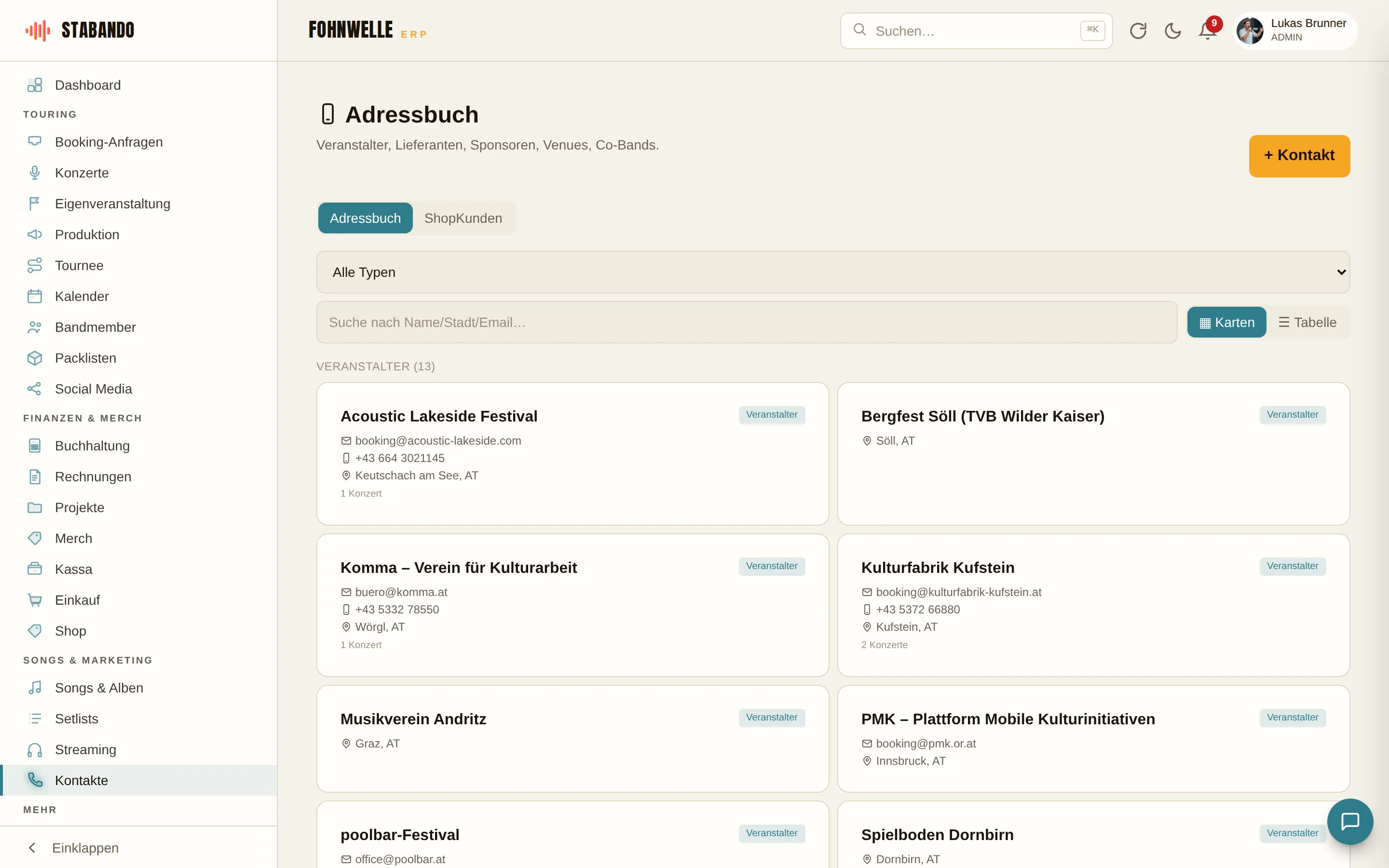
Task: Click the Packlisten box icon
Action: [x=34, y=358]
